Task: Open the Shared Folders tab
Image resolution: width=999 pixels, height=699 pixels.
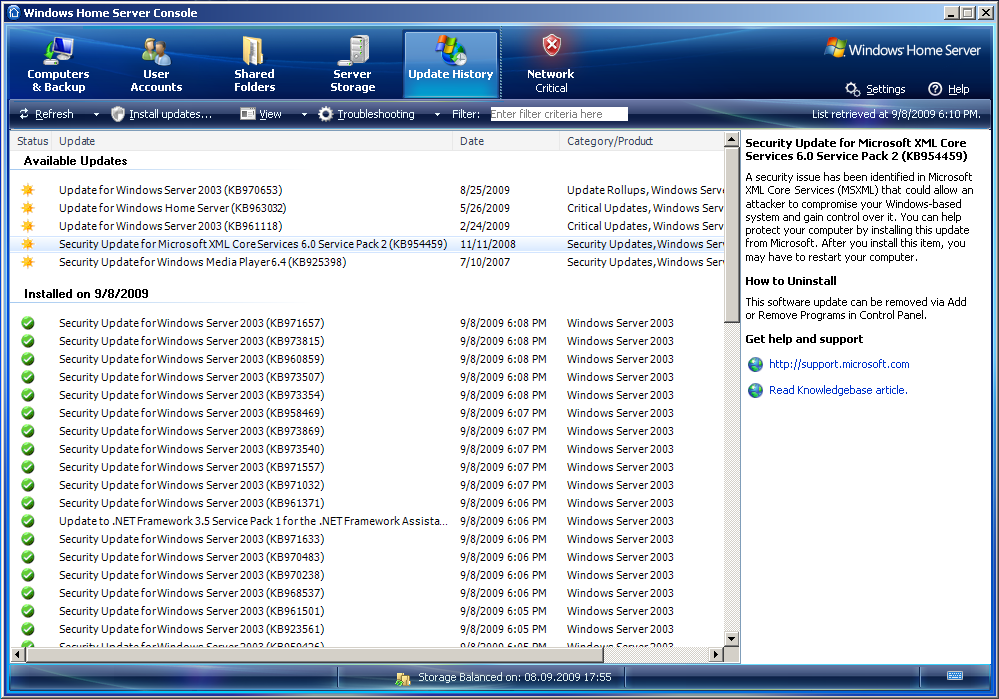Action: point(254,64)
